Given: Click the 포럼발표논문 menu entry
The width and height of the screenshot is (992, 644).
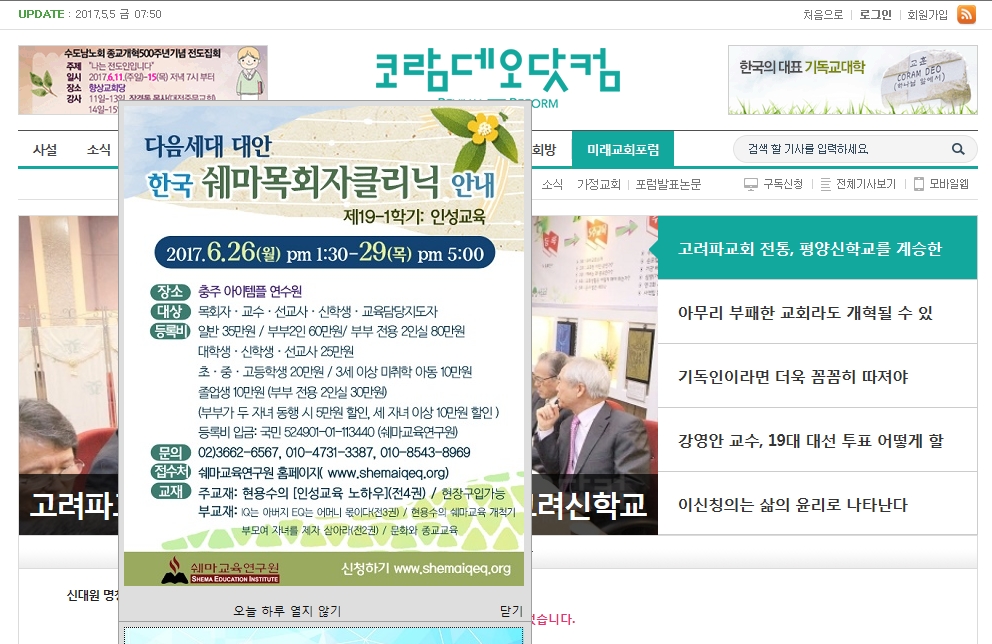Looking at the screenshot, I should point(670,184).
